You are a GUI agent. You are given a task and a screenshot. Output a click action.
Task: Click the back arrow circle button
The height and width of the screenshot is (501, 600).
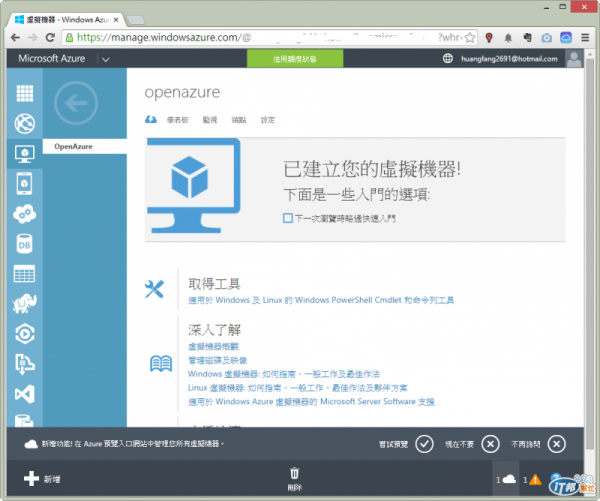tap(76, 103)
